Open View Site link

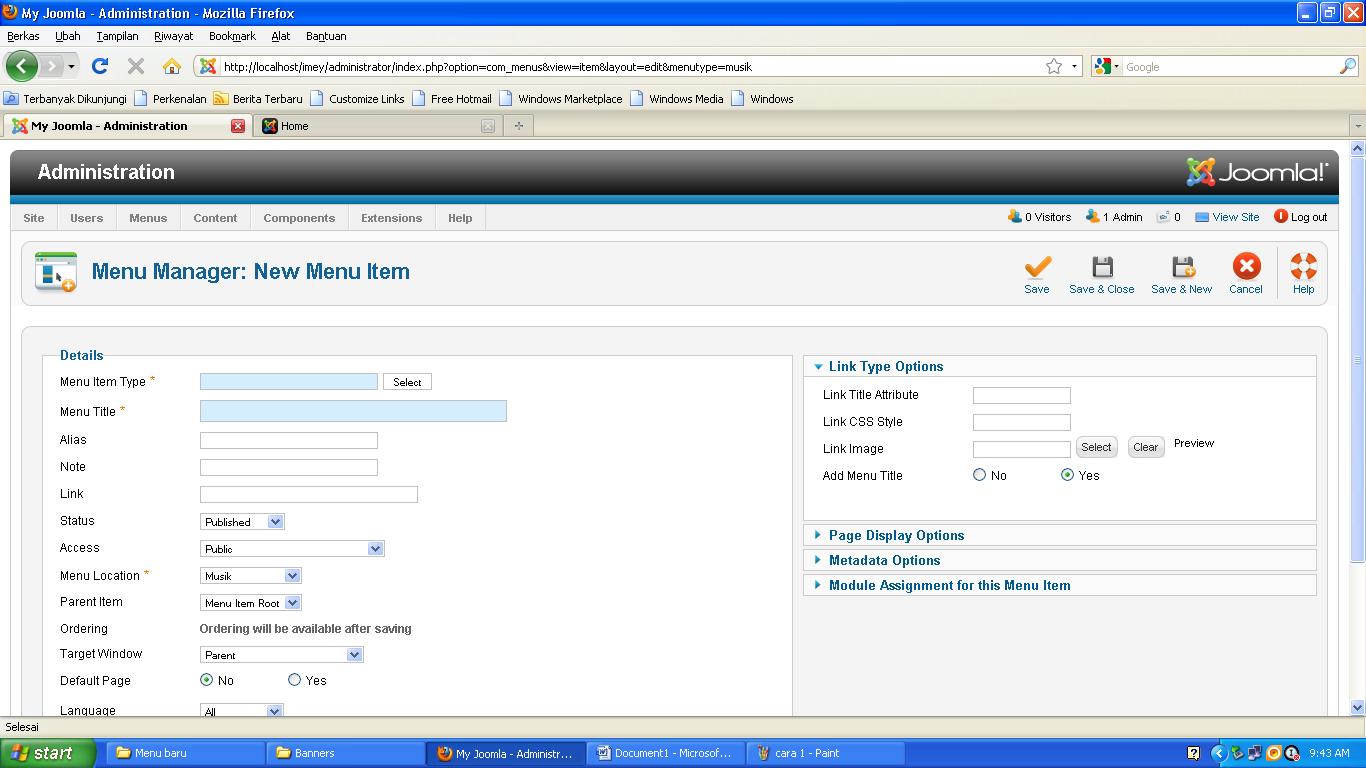click(1227, 217)
